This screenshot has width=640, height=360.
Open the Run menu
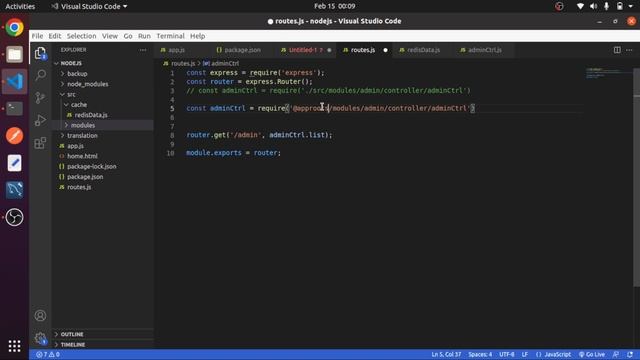pyautogui.click(x=144, y=36)
